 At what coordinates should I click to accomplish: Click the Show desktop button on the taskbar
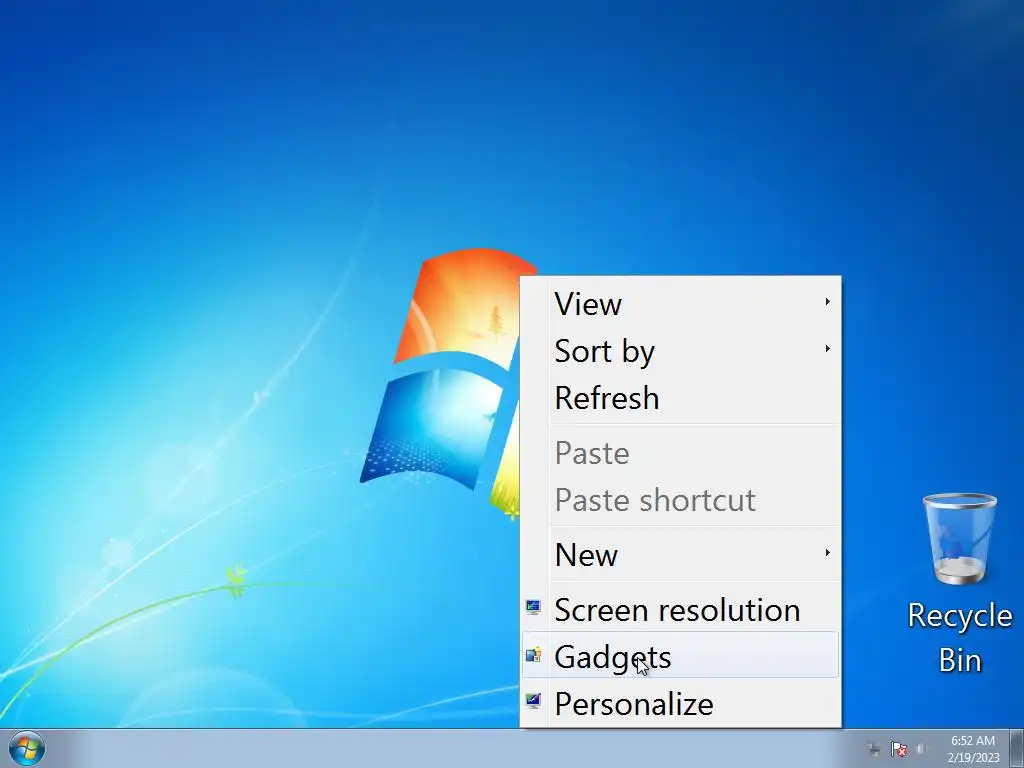1017,748
